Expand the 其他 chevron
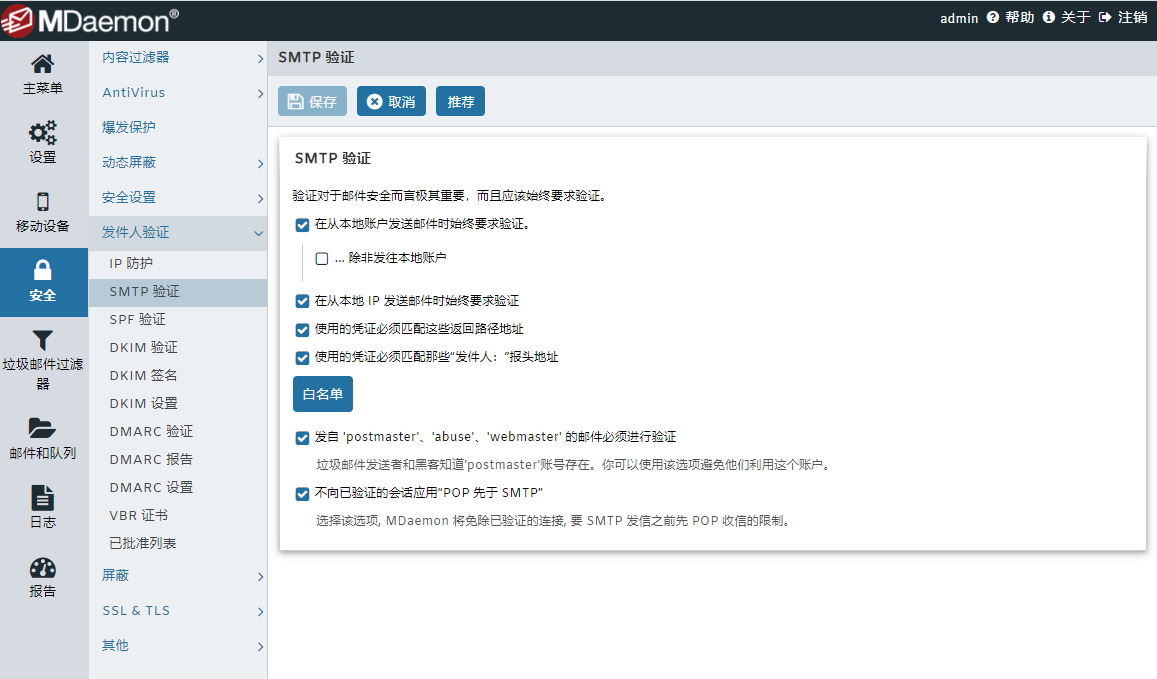Screen dimensions: 1157x679 coord(260,647)
